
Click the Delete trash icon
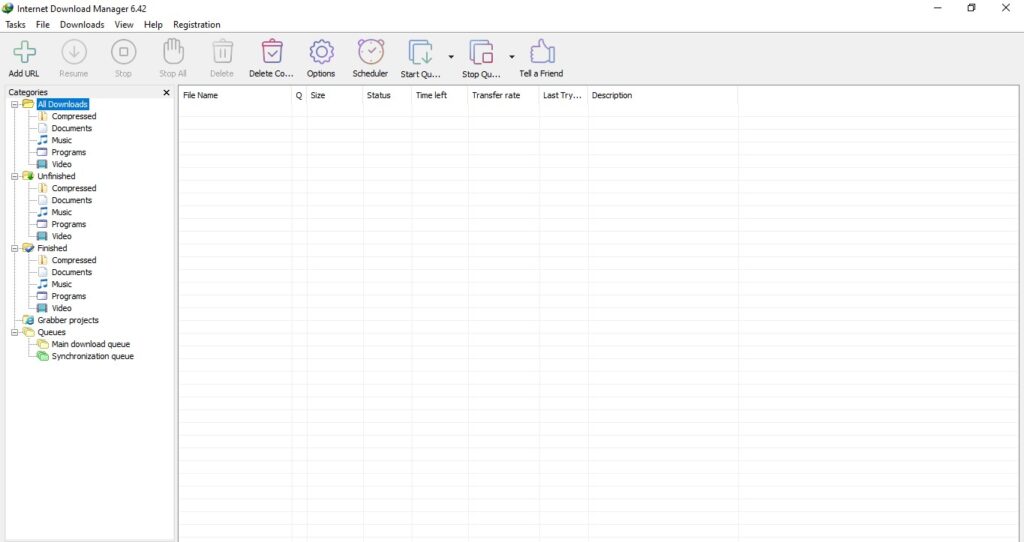[x=222, y=52]
